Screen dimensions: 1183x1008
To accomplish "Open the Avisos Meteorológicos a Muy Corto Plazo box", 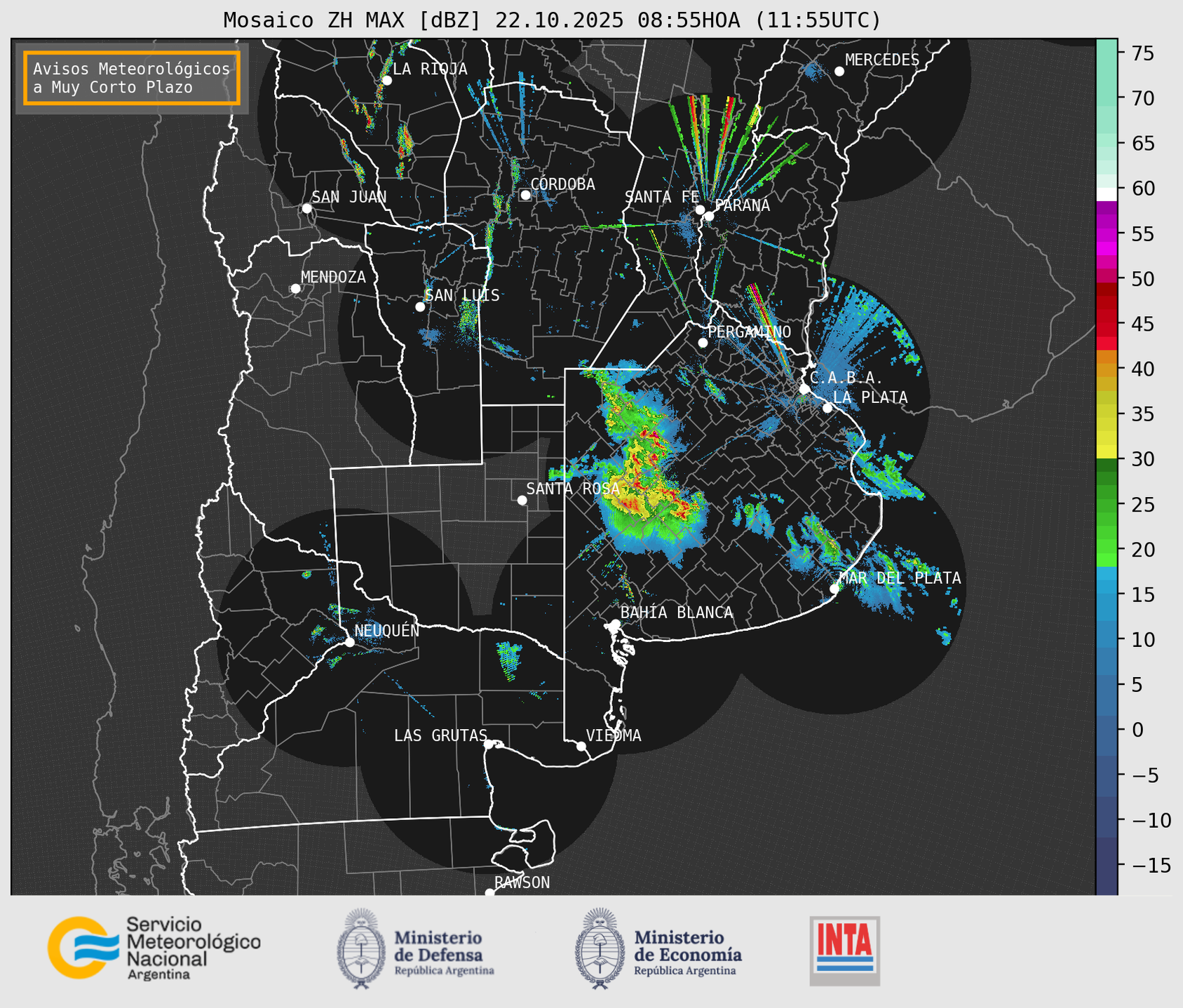I will point(132,78).
